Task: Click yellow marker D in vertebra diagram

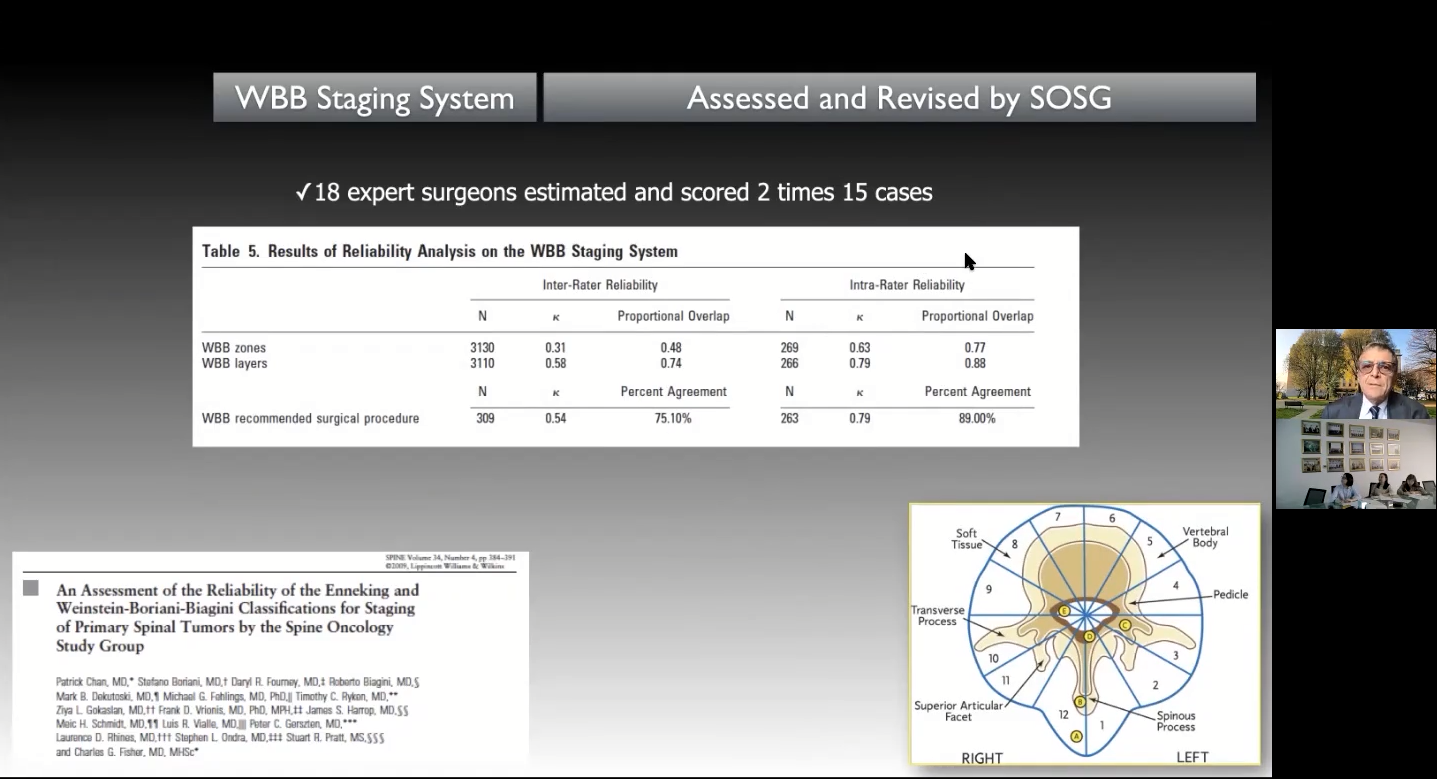Action: coord(1089,636)
